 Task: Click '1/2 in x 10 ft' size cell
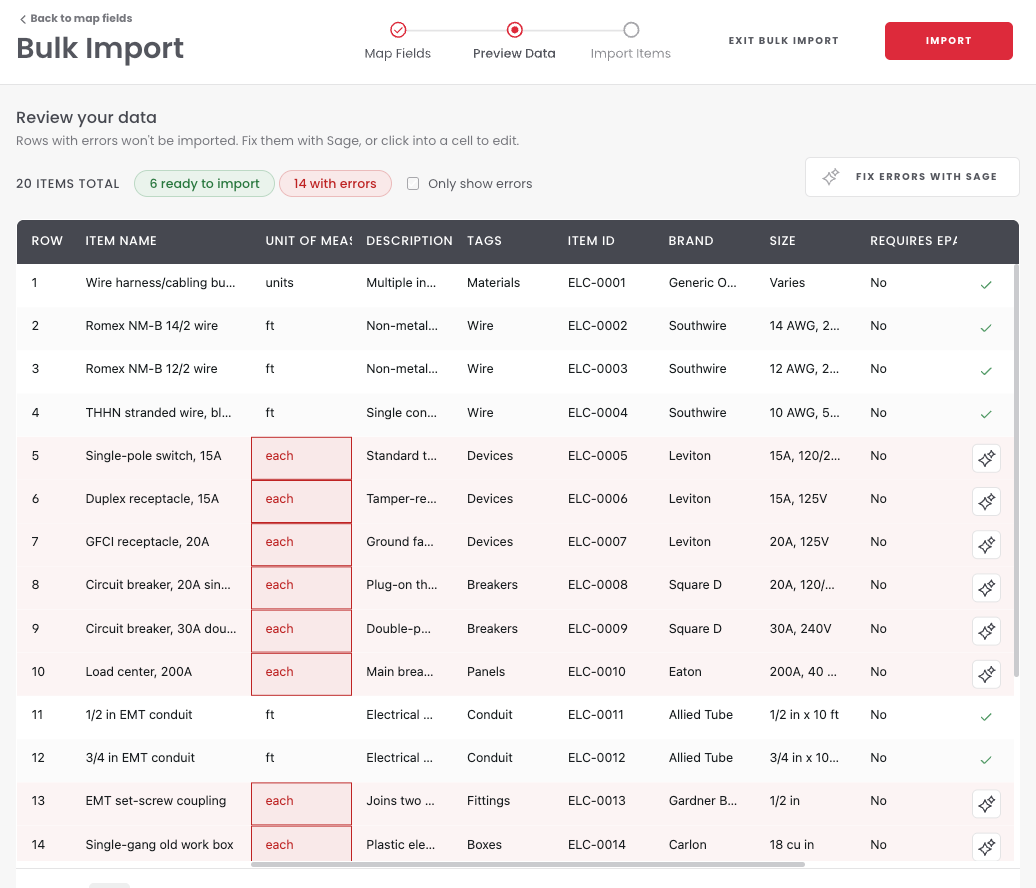click(x=804, y=715)
